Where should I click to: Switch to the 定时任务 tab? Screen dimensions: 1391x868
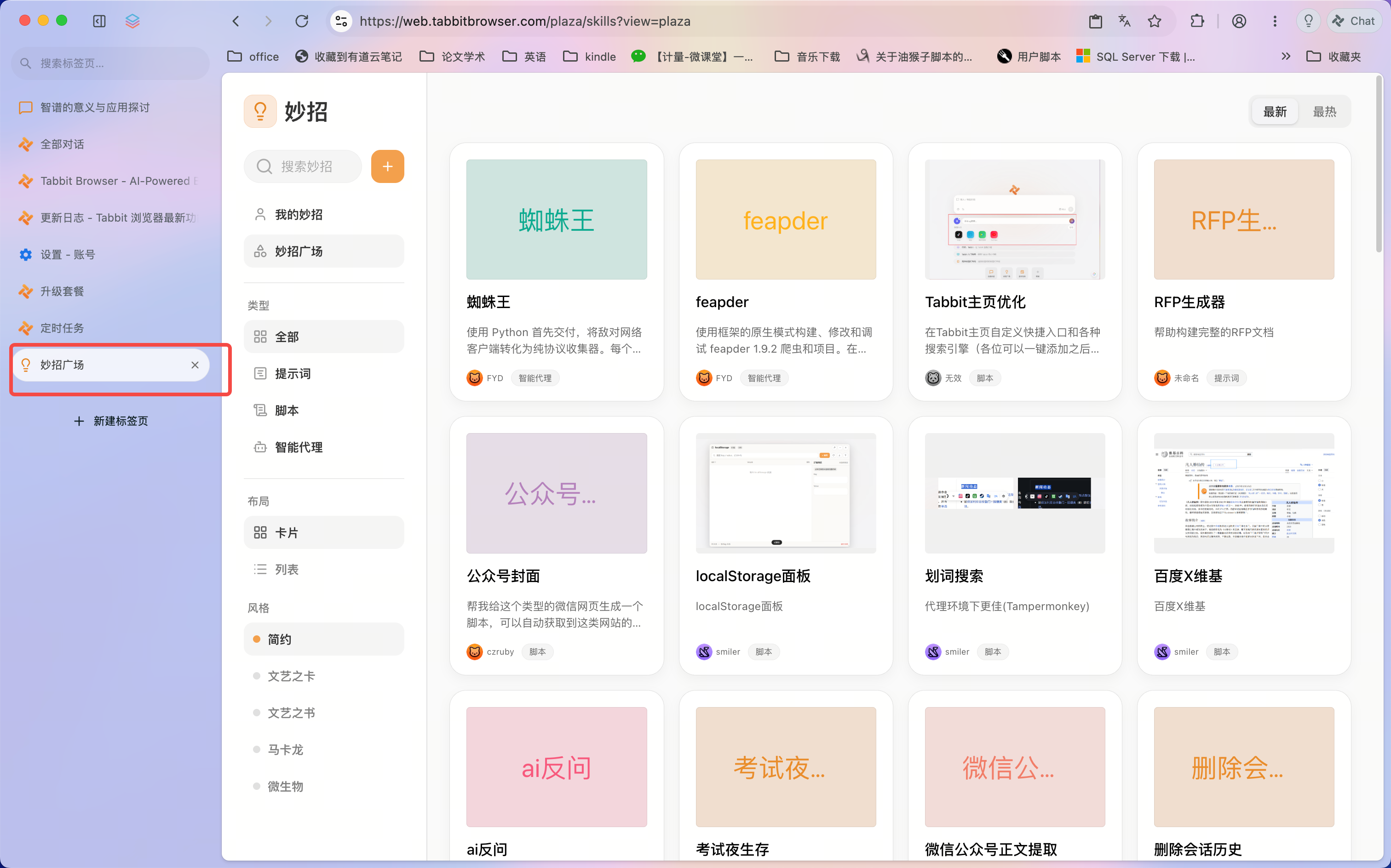coord(110,328)
